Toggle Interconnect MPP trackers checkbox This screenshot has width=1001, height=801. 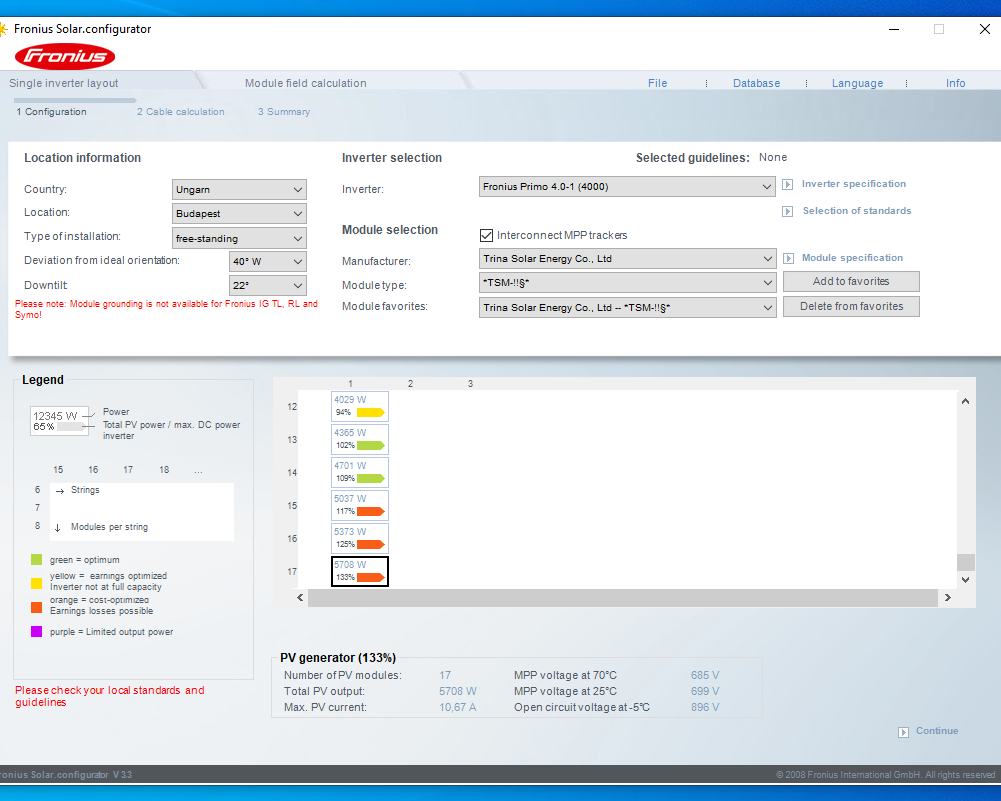point(487,236)
